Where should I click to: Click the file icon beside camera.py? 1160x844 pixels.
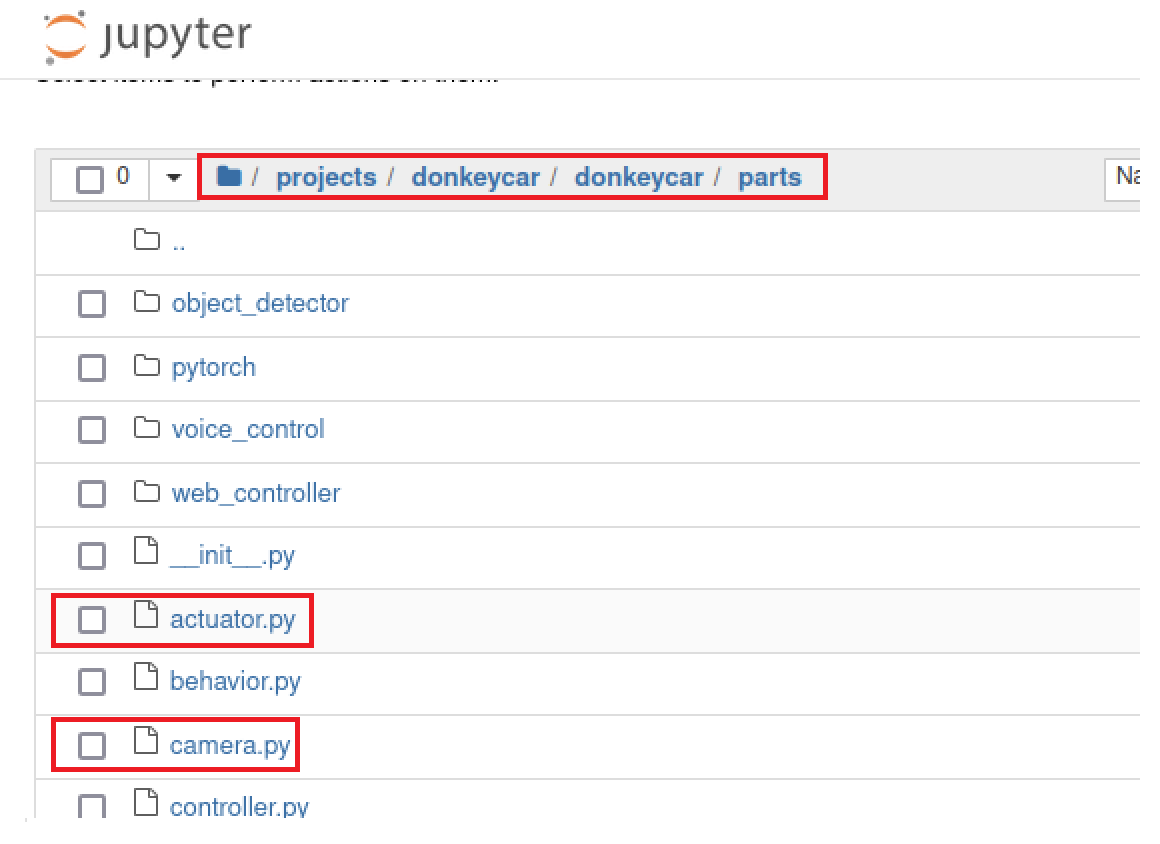[146, 743]
